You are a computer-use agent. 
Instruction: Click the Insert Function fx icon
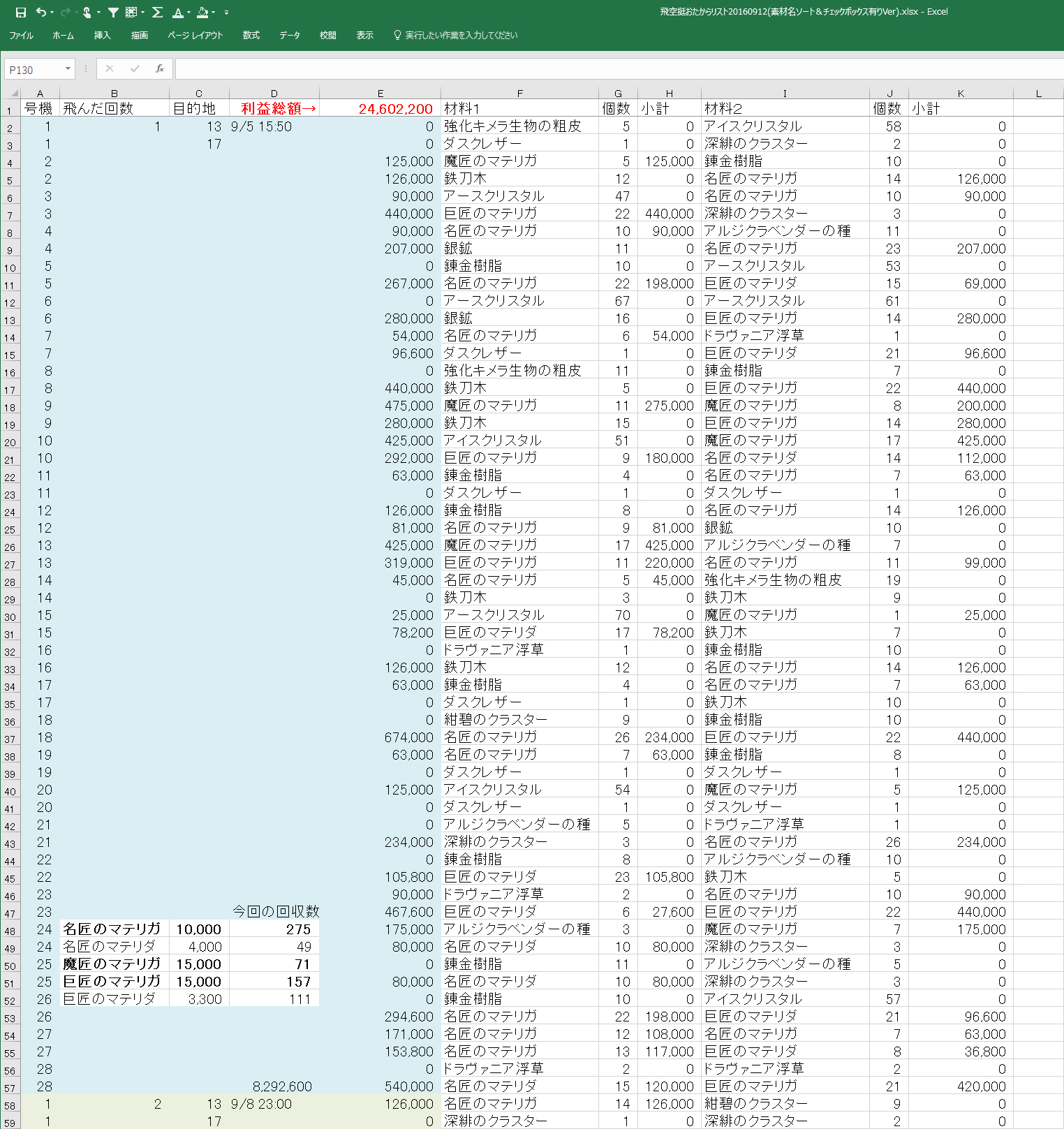pyautogui.click(x=160, y=68)
